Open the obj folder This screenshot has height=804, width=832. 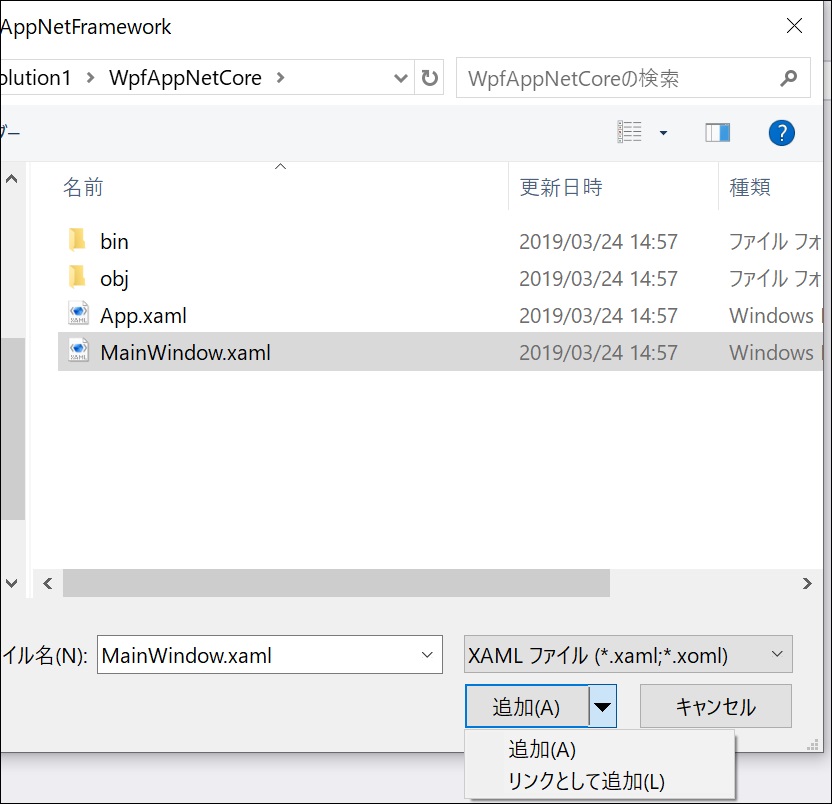pyautogui.click(x=115, y=278)
